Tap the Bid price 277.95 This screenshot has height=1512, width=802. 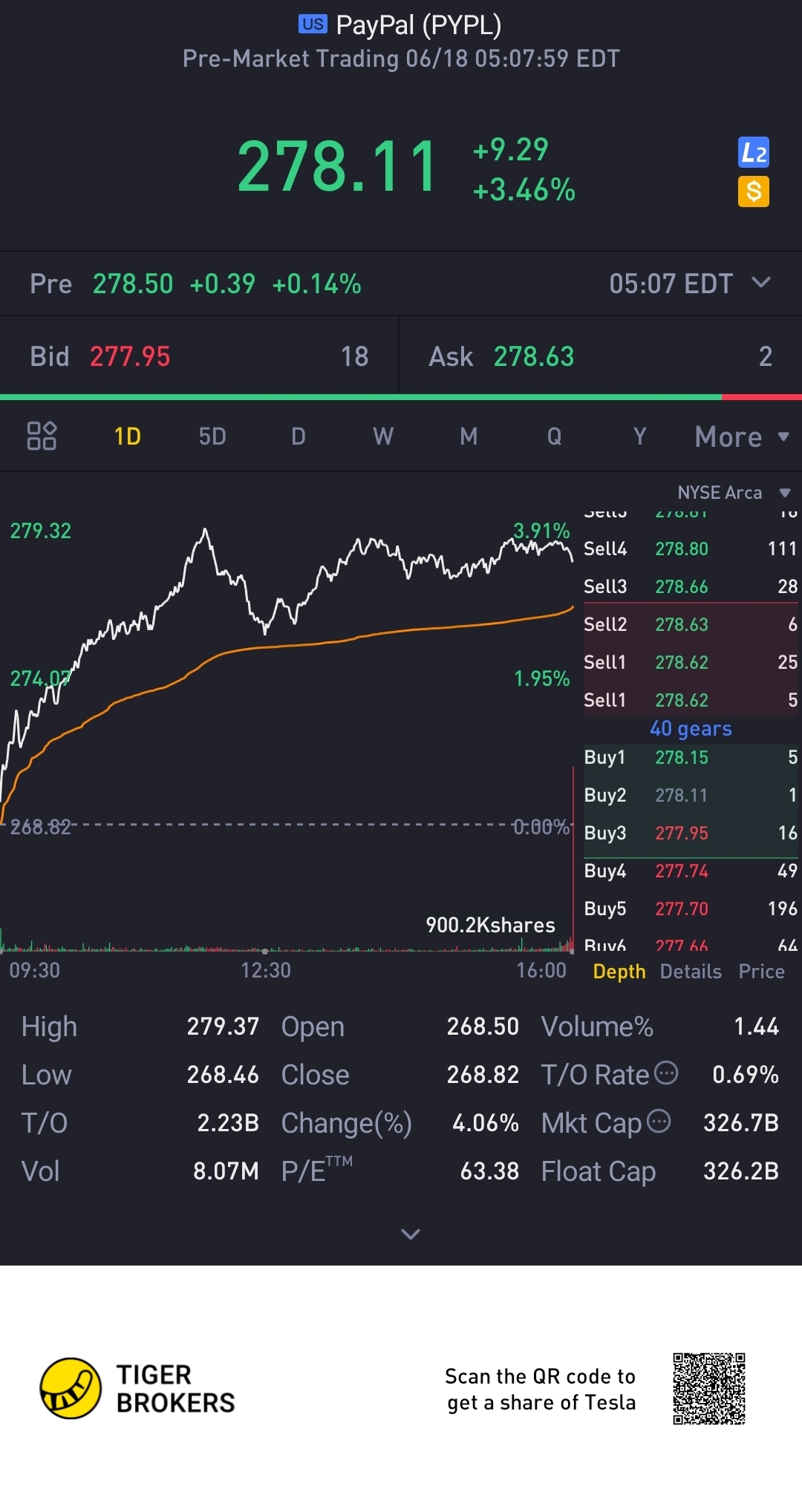pos(130,356)
